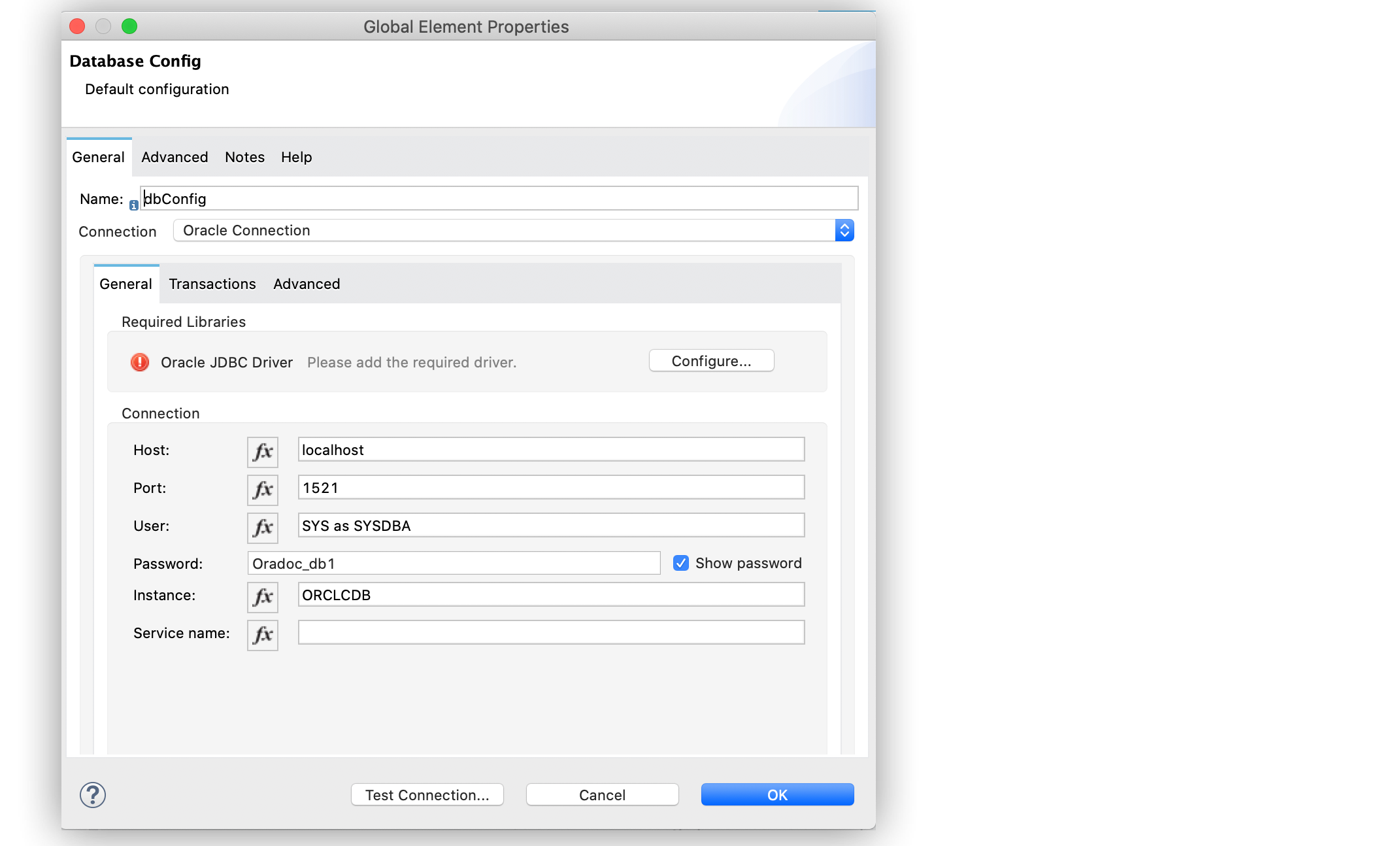This screenshot has width=1400, height=846.
Task: Open the Notes tab
Action: tap(244, 157)
